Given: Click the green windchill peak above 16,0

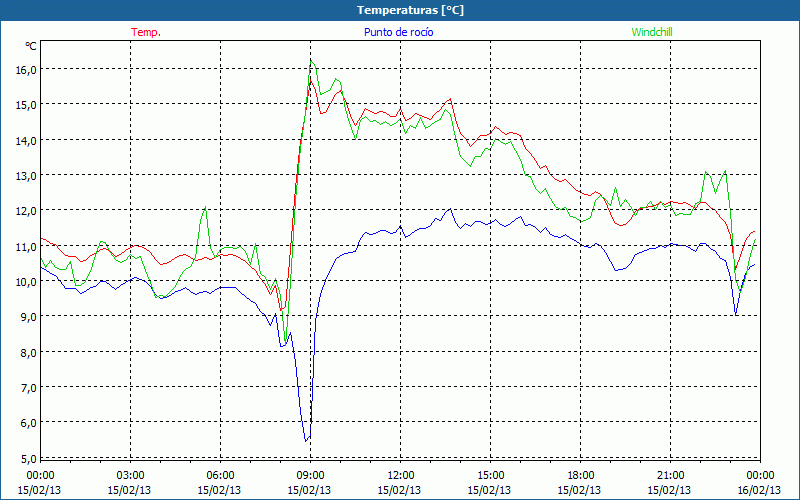Looking at the screenshot, I should [x=311, y=60].
